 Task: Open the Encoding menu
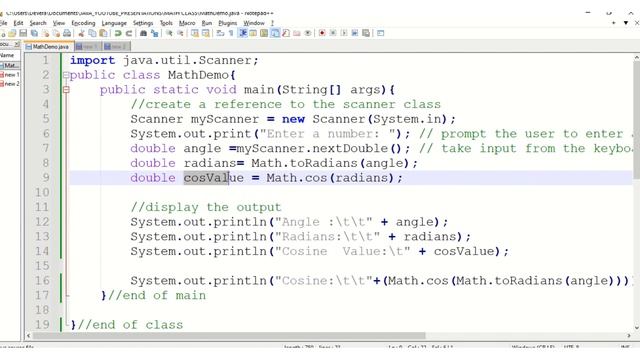point(83,23)
